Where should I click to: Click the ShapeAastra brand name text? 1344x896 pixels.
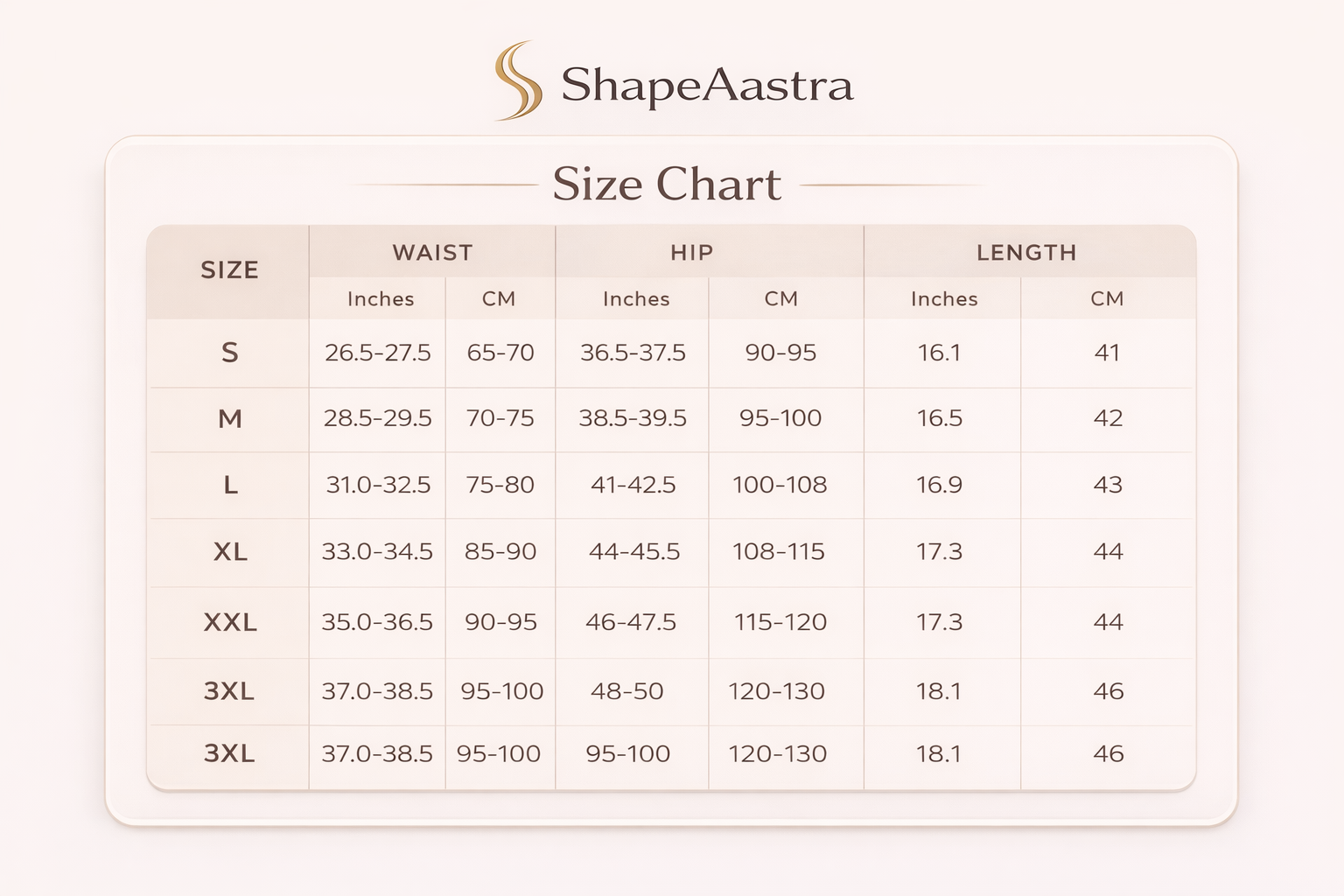point(706,86)
